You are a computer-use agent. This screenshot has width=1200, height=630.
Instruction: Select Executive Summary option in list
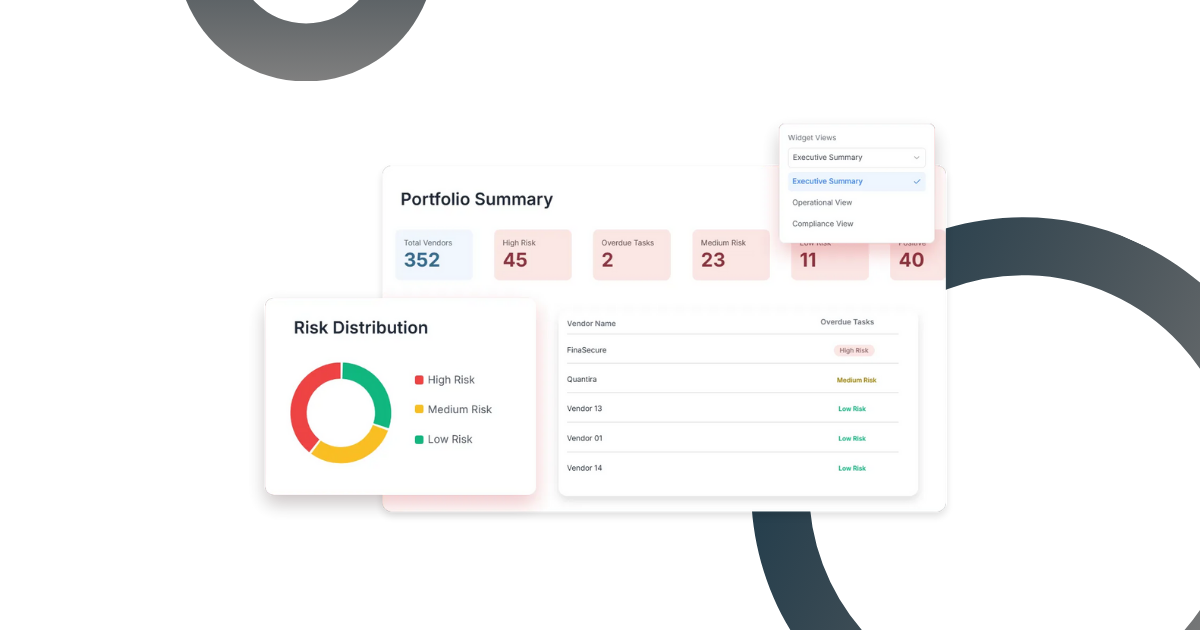[856, 181]
